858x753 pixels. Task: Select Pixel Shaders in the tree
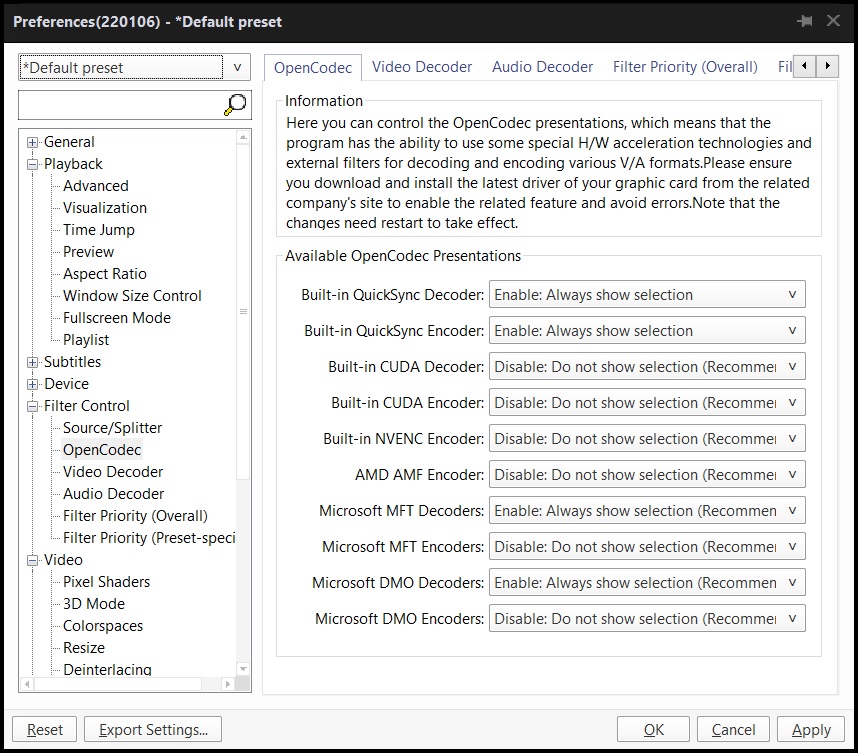pyautogui.click(x=106, y=582)
